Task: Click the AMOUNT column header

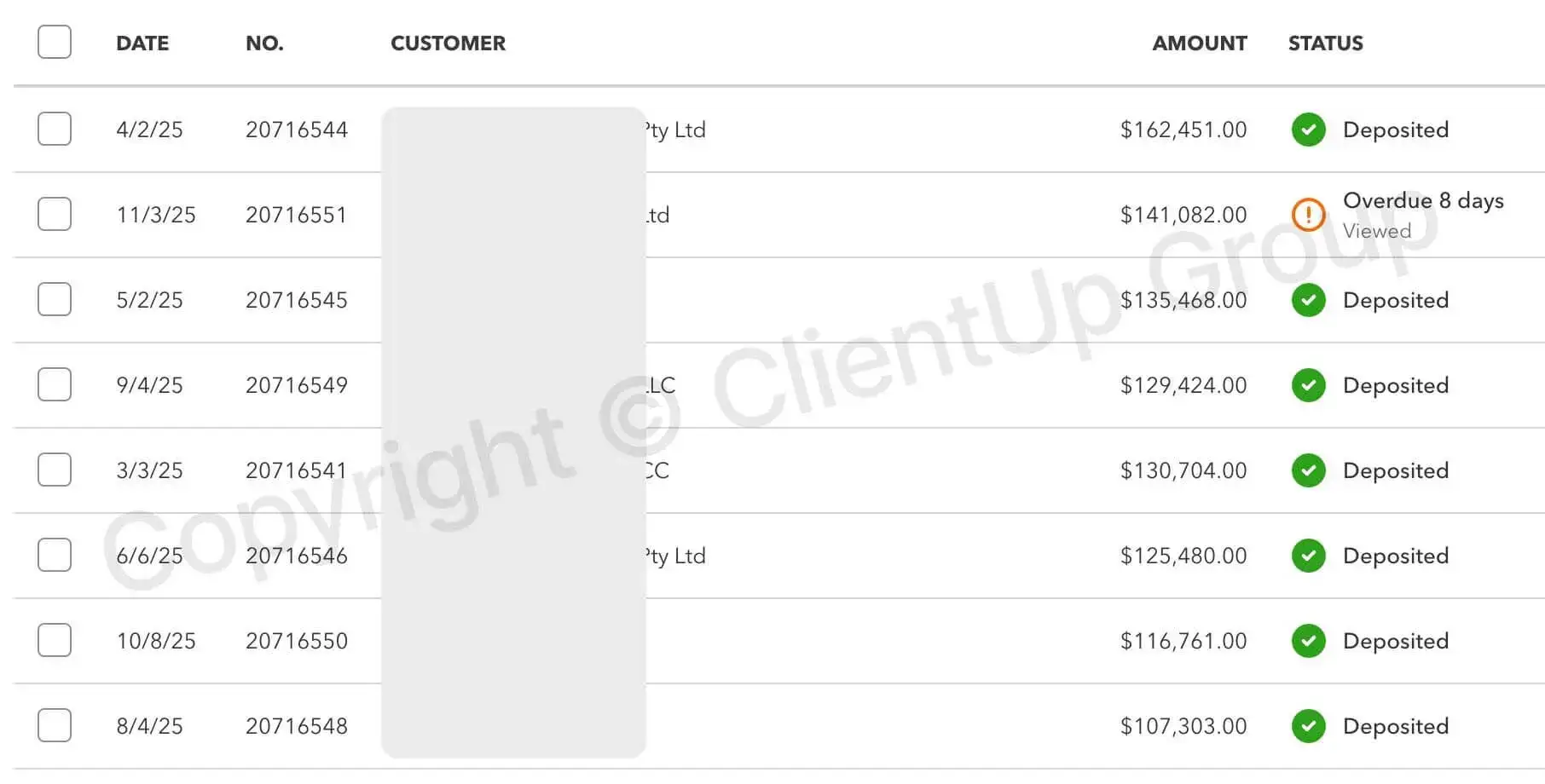Action: (1200, 43)
